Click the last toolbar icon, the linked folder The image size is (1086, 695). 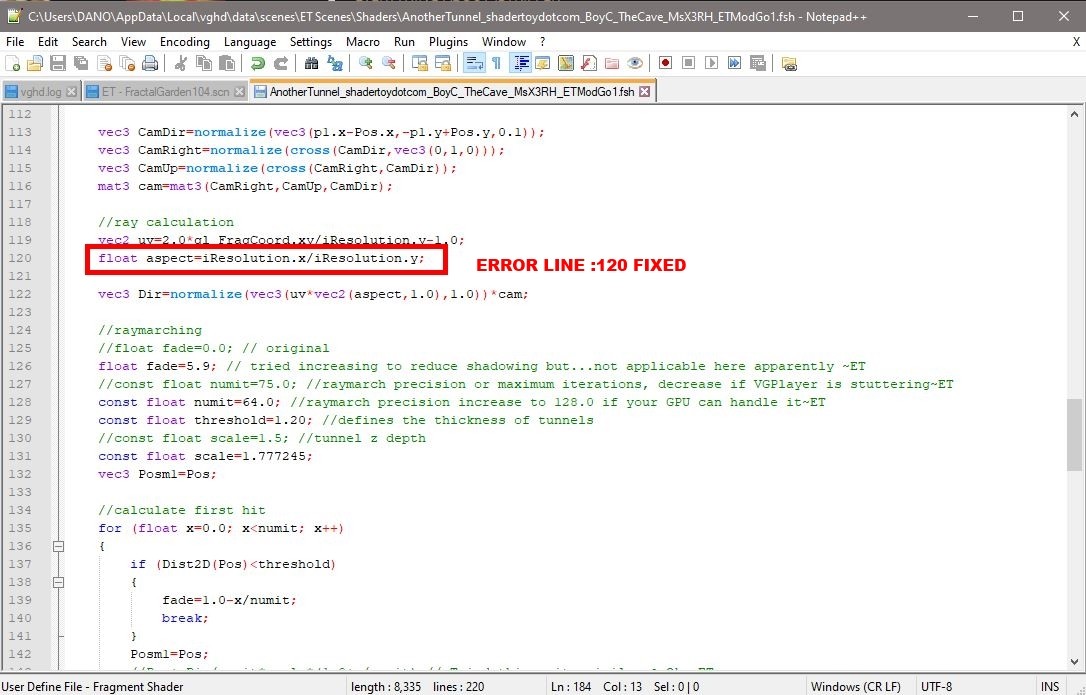789,64
